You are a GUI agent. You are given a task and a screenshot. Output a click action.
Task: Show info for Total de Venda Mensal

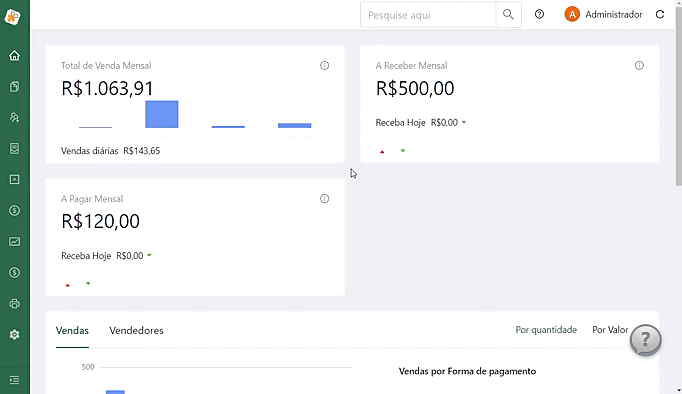tap(324, 66)
